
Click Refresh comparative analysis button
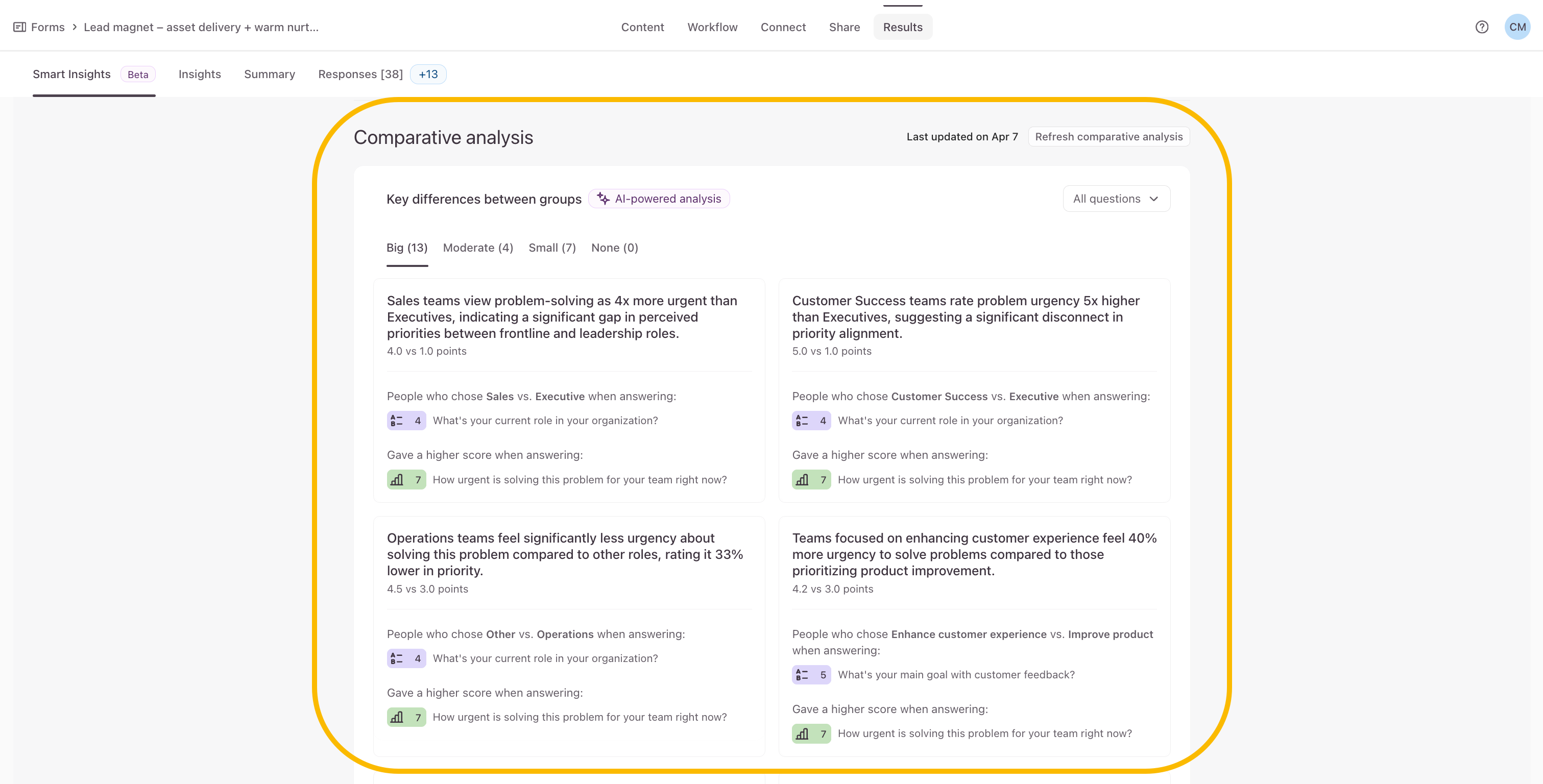(x=1108, y=137)
